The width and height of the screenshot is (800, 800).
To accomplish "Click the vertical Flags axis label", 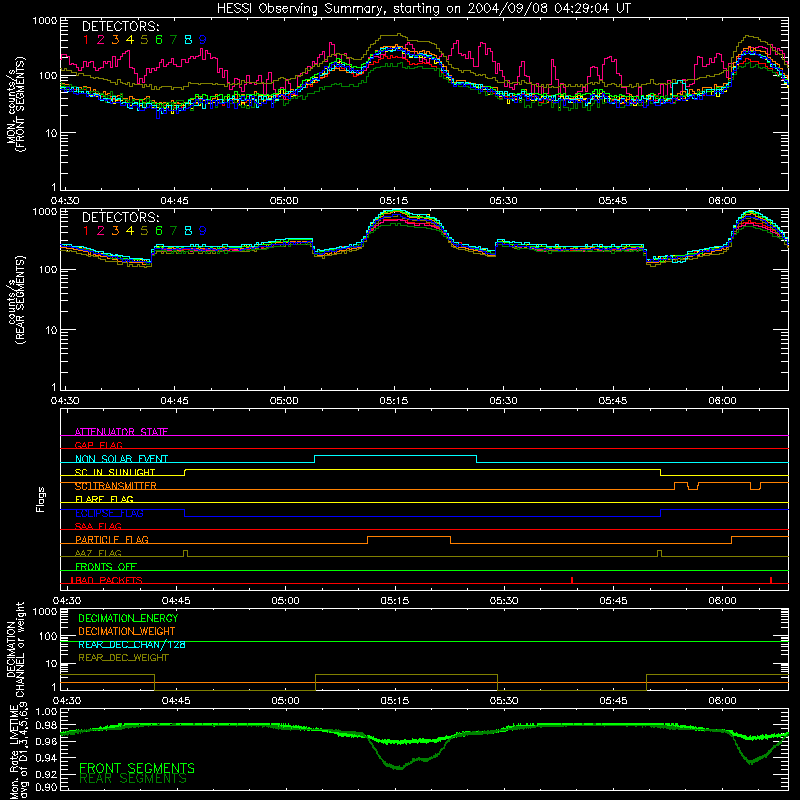I will coord(41,499).
